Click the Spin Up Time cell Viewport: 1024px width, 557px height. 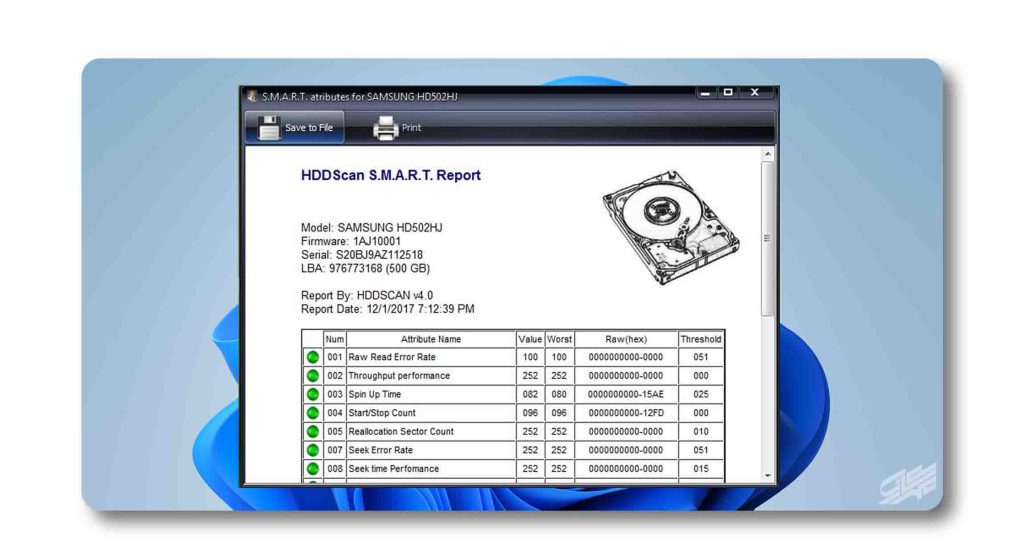(x=431, y=394)
